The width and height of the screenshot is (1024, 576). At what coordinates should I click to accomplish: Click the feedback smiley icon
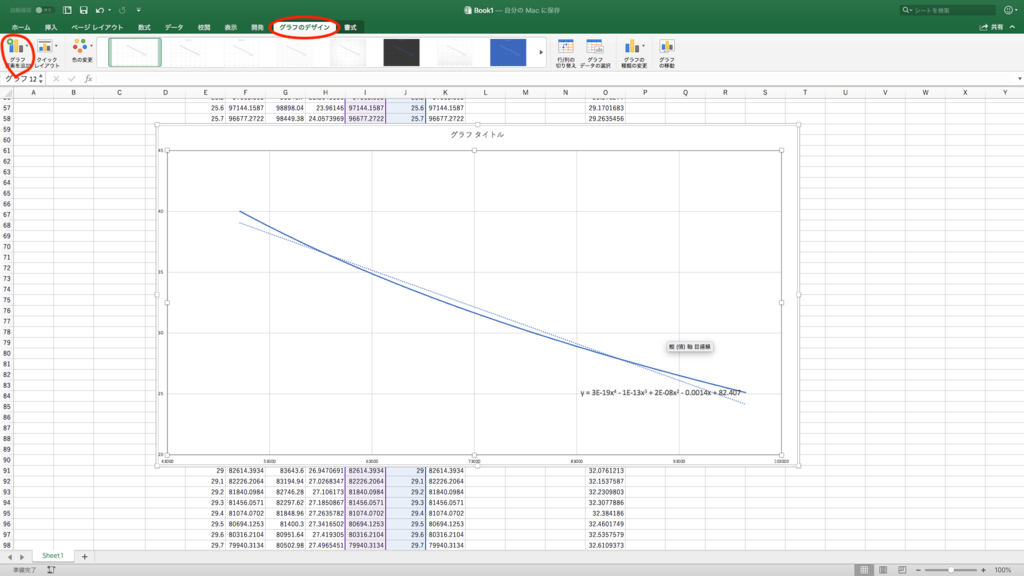point(1008,10)
